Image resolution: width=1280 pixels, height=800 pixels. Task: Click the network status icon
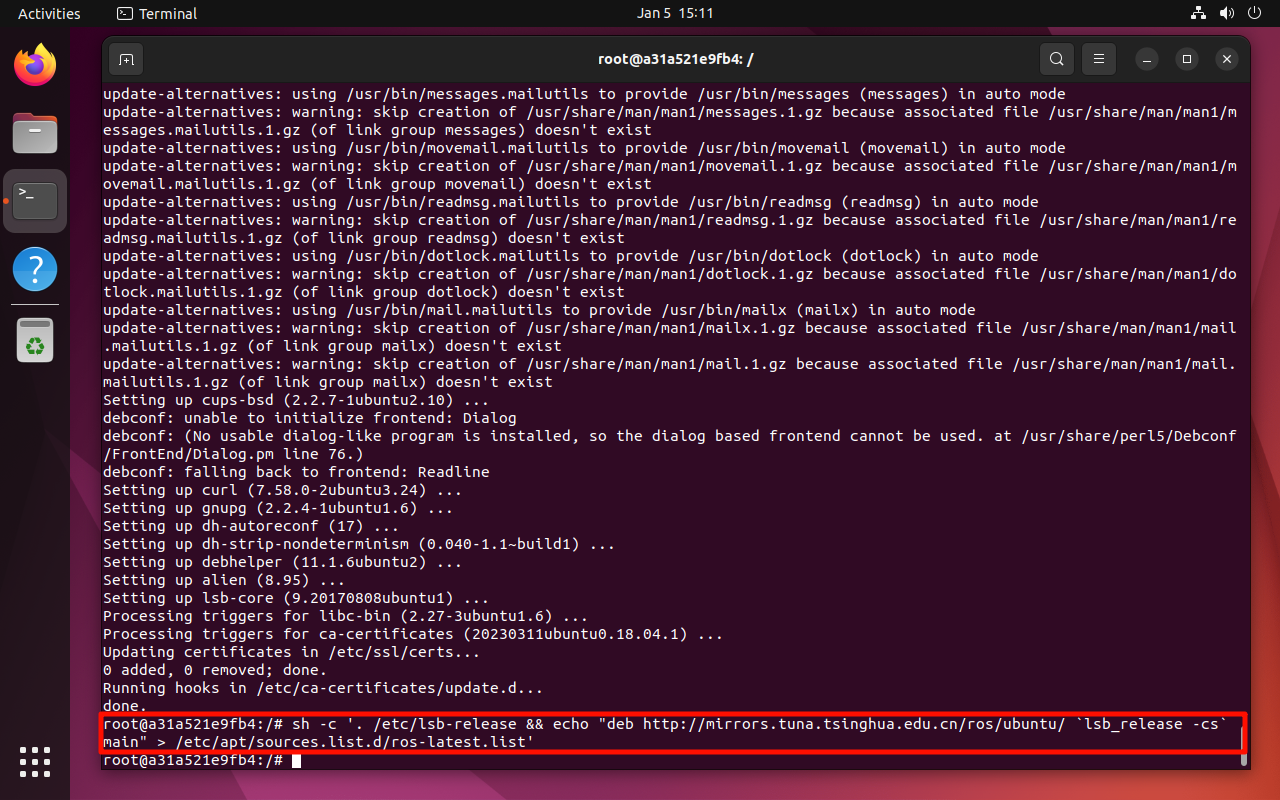click(x=1198, y=14)
